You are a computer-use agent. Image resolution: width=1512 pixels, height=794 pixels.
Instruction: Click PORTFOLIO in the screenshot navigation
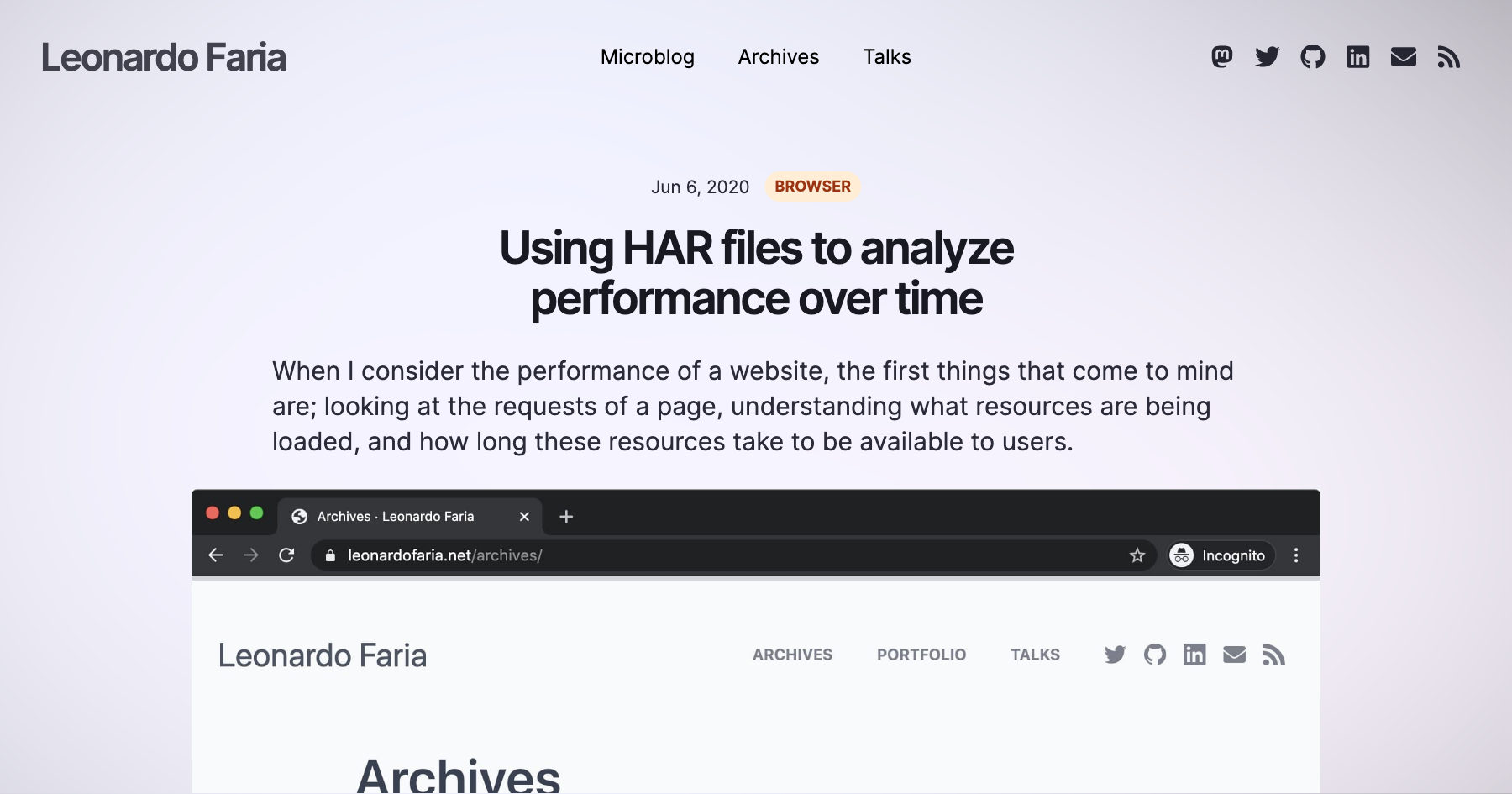(921, 655)
